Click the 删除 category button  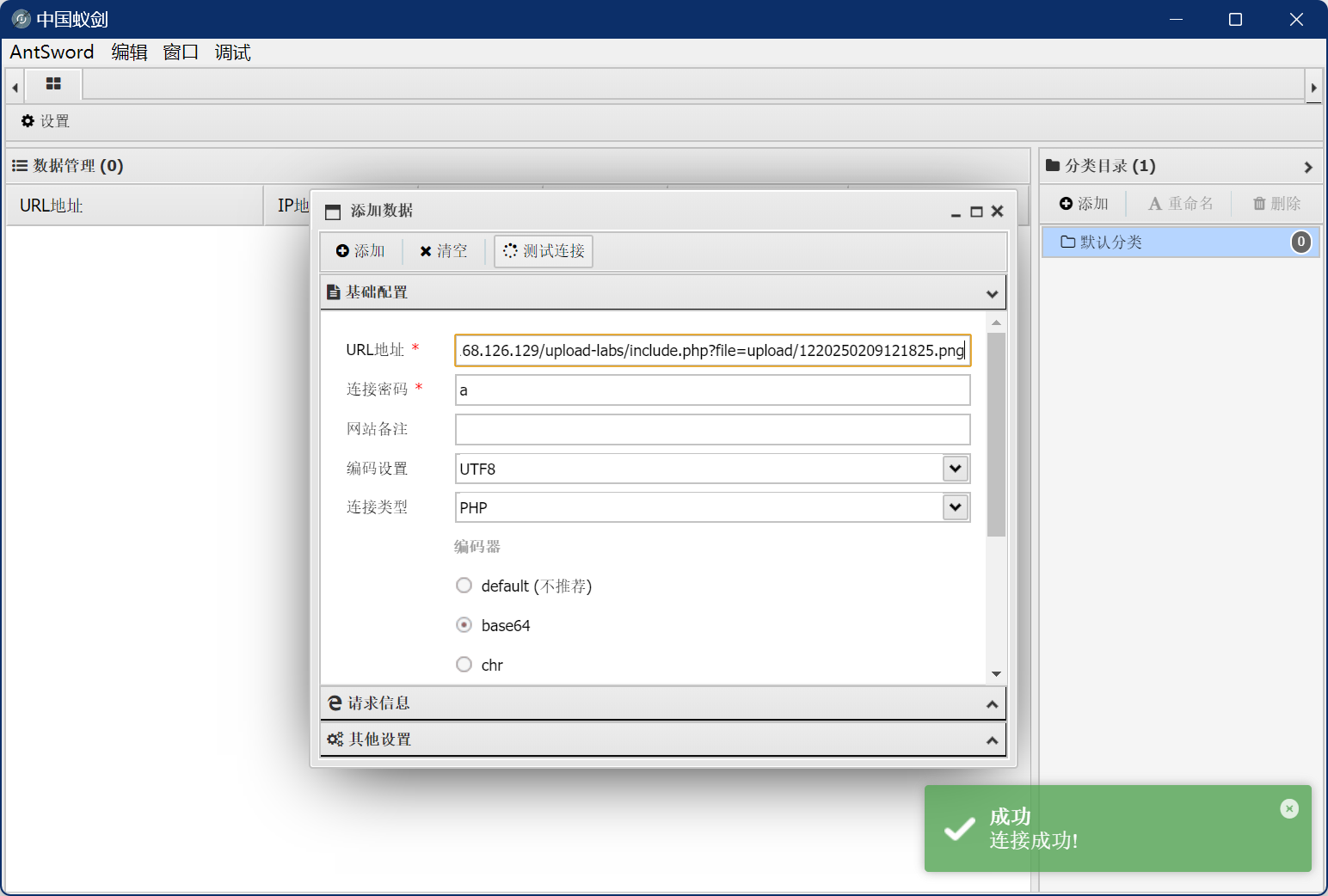click(1277, 204)
